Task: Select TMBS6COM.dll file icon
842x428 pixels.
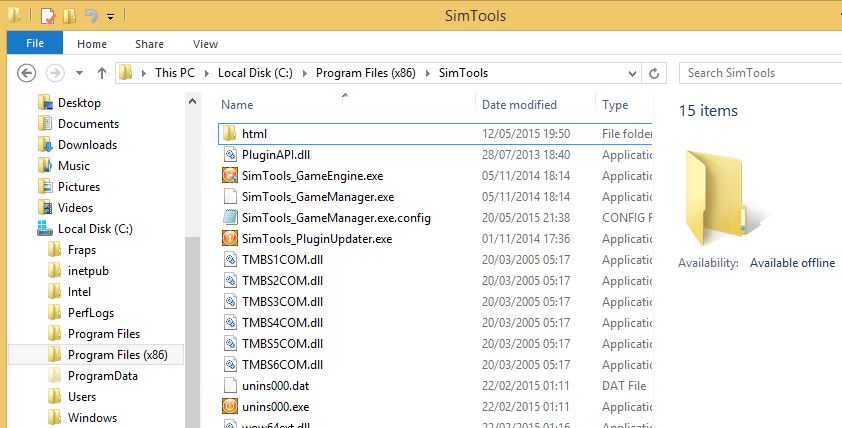Action: (x=230, y=364)
